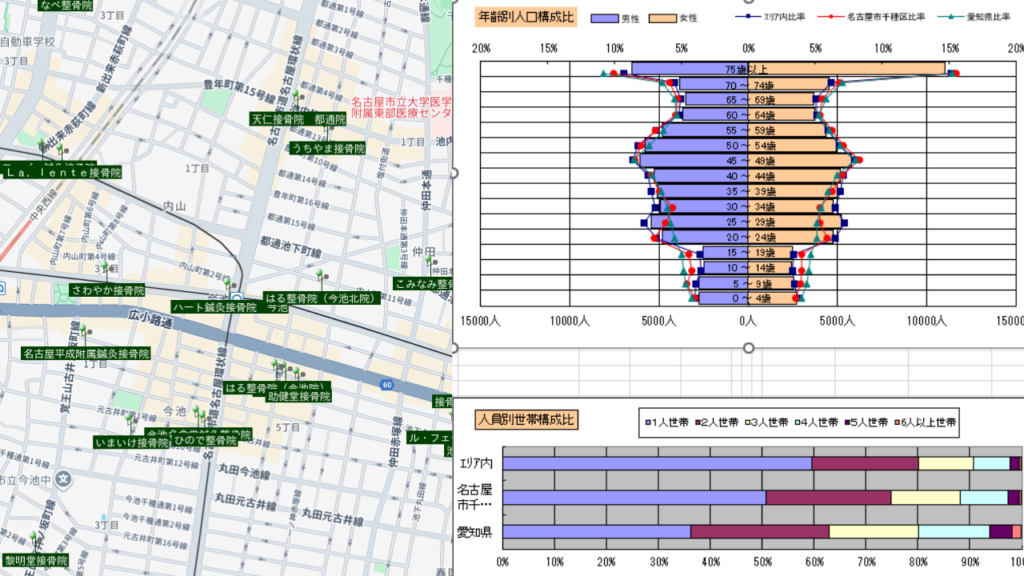
Task: Click the pin marker above 名古屋平成附属鍼灸接骨院
Action: point(83,332)
